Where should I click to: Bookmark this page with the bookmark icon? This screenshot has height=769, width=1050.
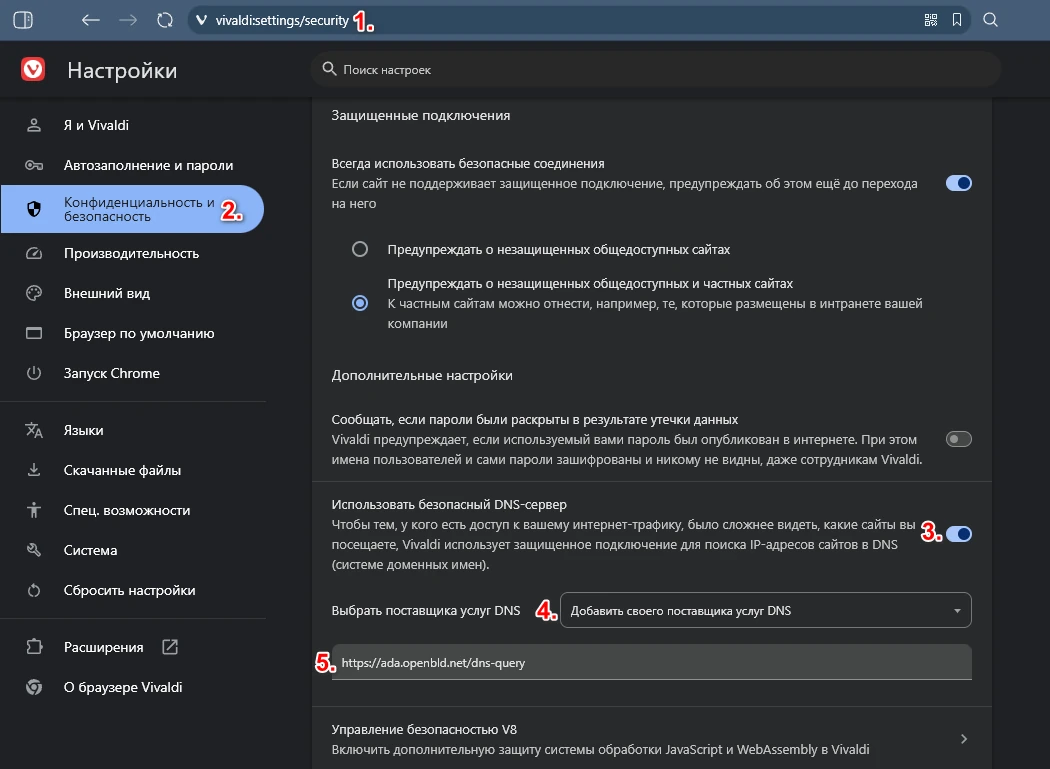pyautogui.click(x=957, y=20)
